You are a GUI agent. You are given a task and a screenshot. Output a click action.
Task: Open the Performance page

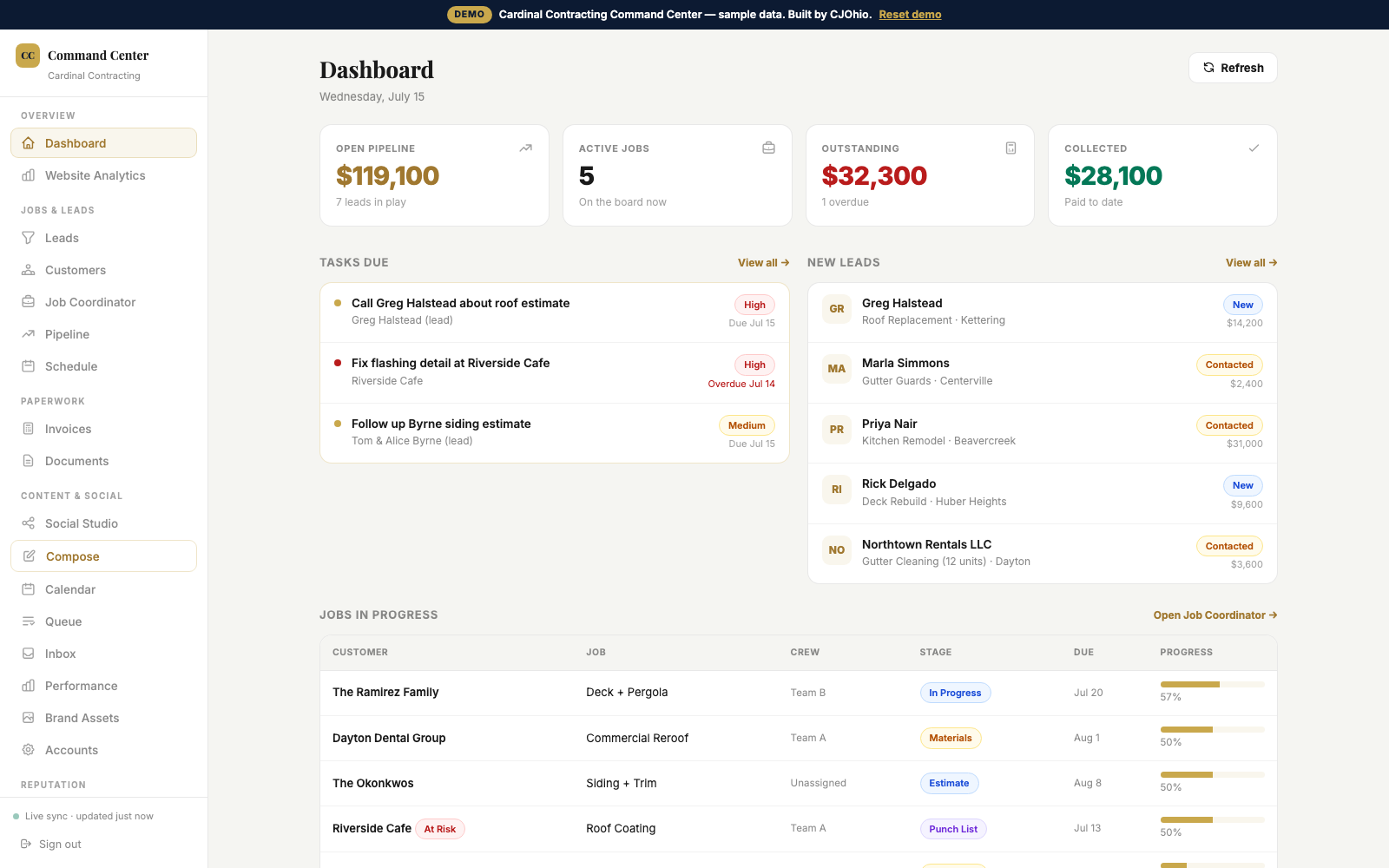[103, 686]
